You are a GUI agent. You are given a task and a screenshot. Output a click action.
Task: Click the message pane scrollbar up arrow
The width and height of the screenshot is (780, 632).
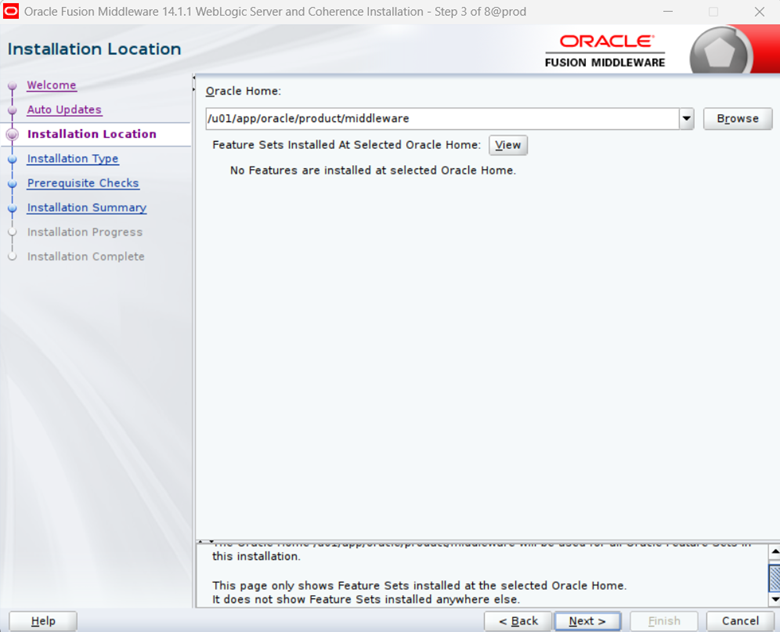click(x=775, y=551)
